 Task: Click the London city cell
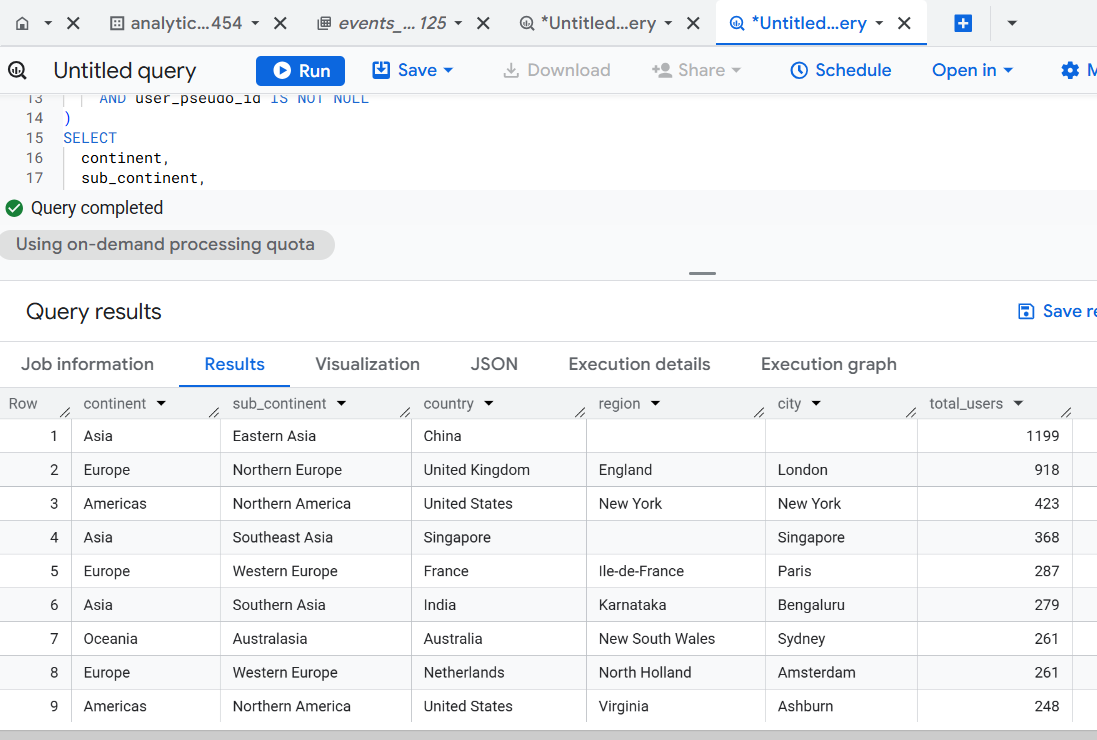(x=803, y=470)
